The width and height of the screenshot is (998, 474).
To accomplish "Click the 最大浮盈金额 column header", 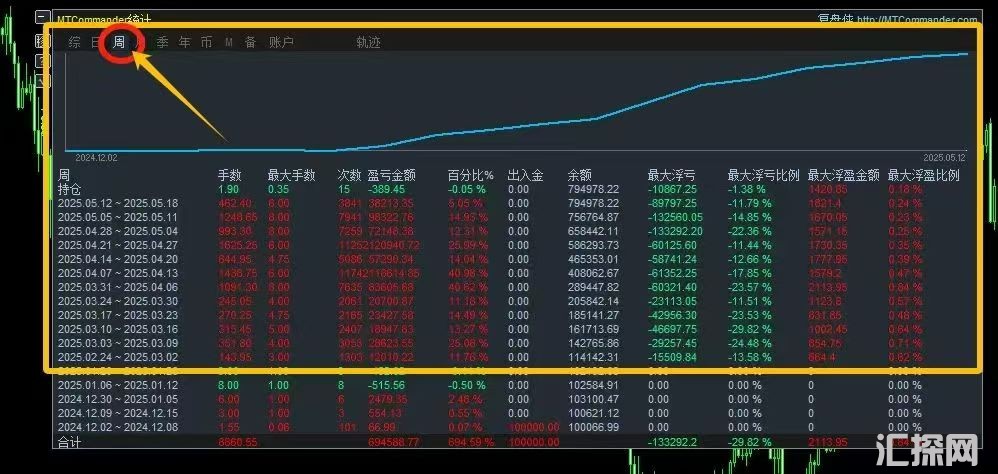I will point(844,176).
